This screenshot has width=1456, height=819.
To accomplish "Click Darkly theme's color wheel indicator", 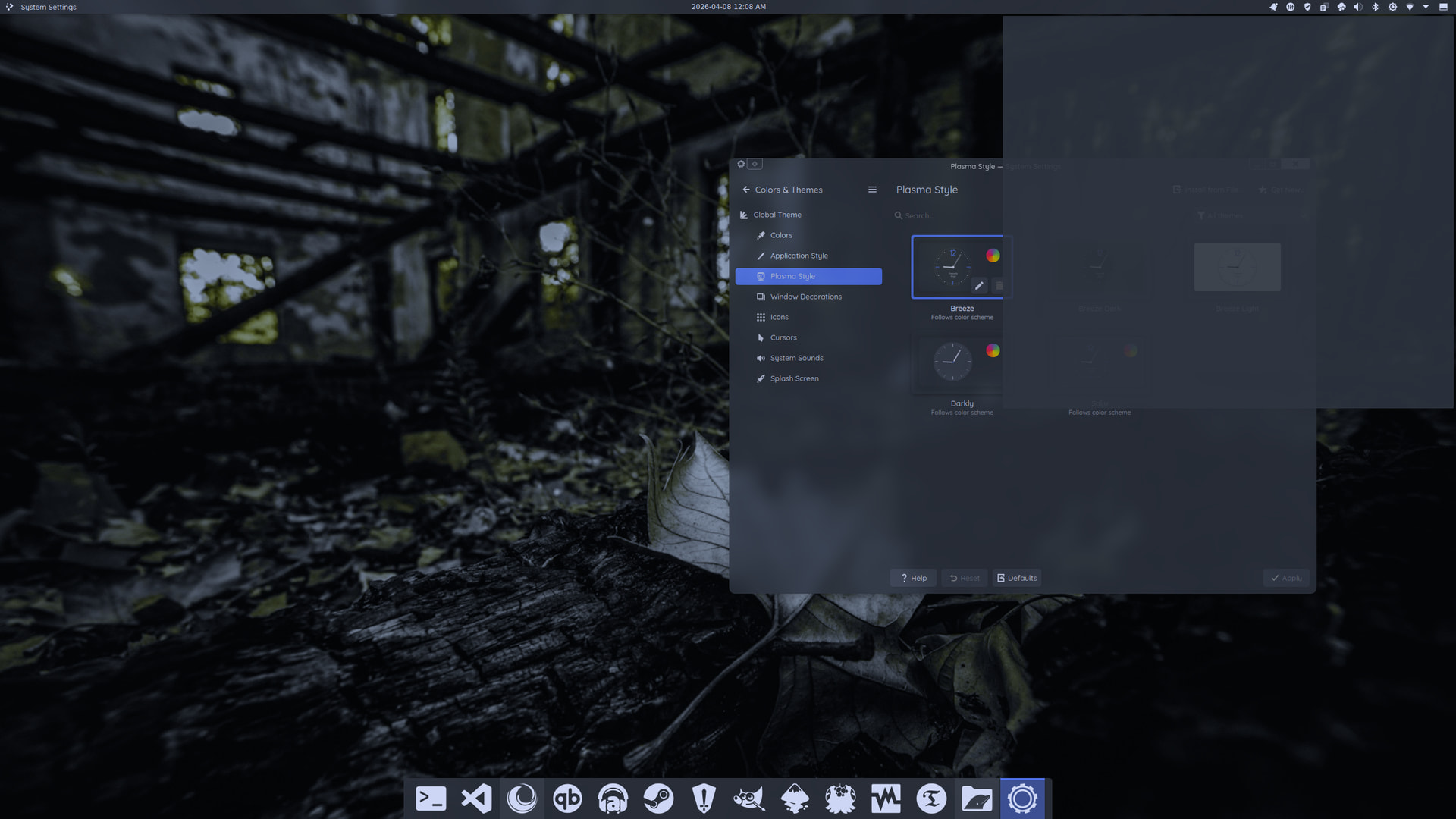I will (x=993, y=350).
